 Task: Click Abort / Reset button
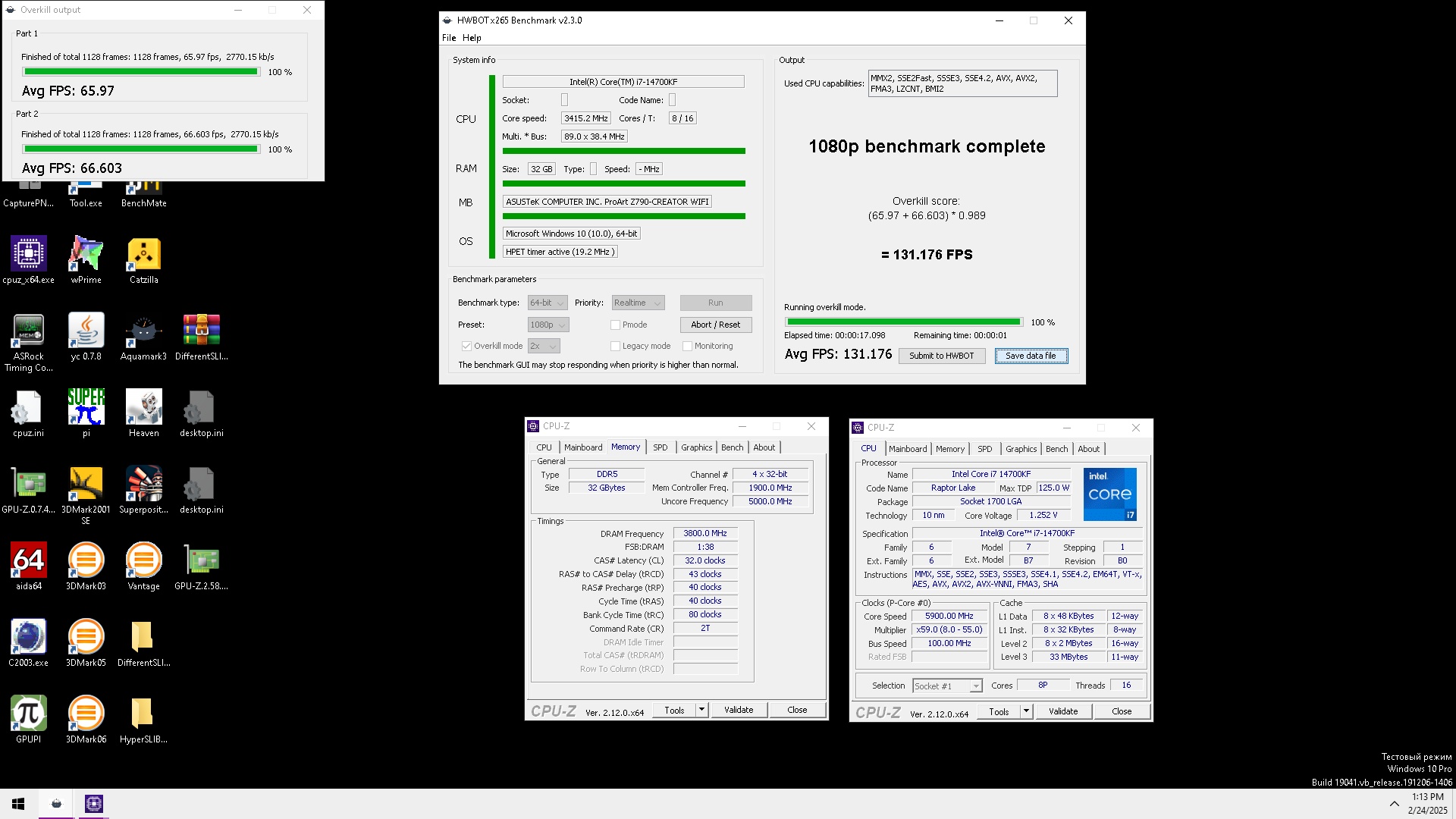716,325
